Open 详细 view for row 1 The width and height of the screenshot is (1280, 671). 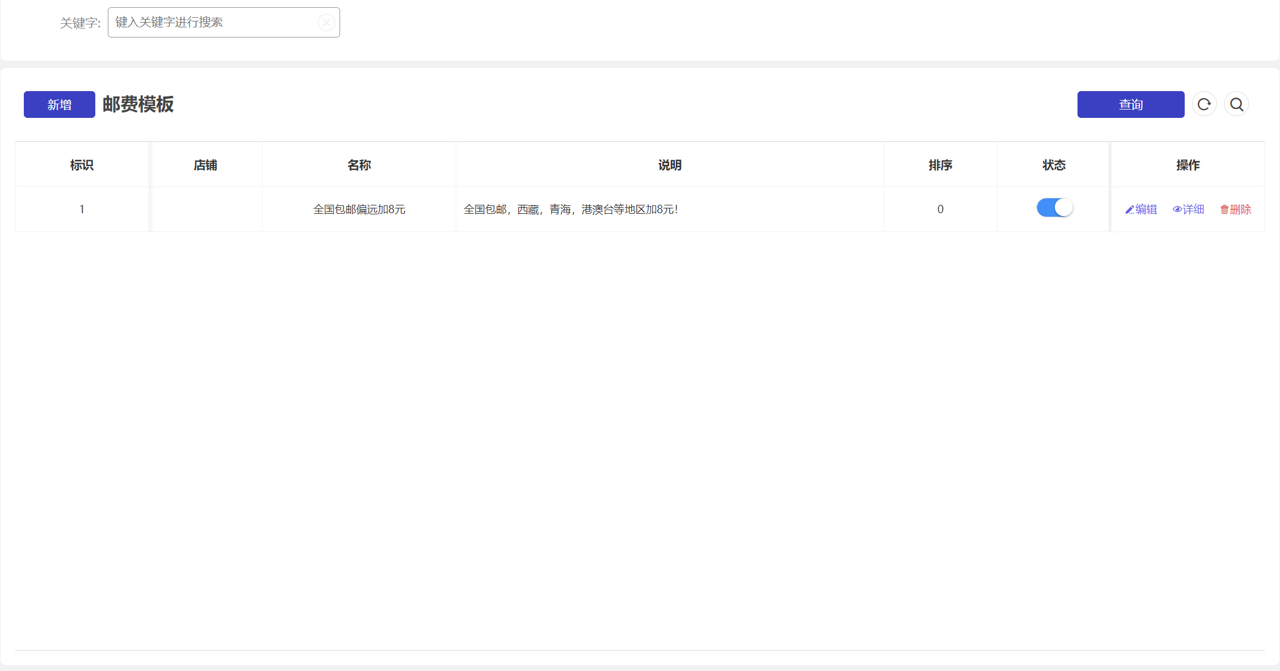click(x=1188, y=209)
